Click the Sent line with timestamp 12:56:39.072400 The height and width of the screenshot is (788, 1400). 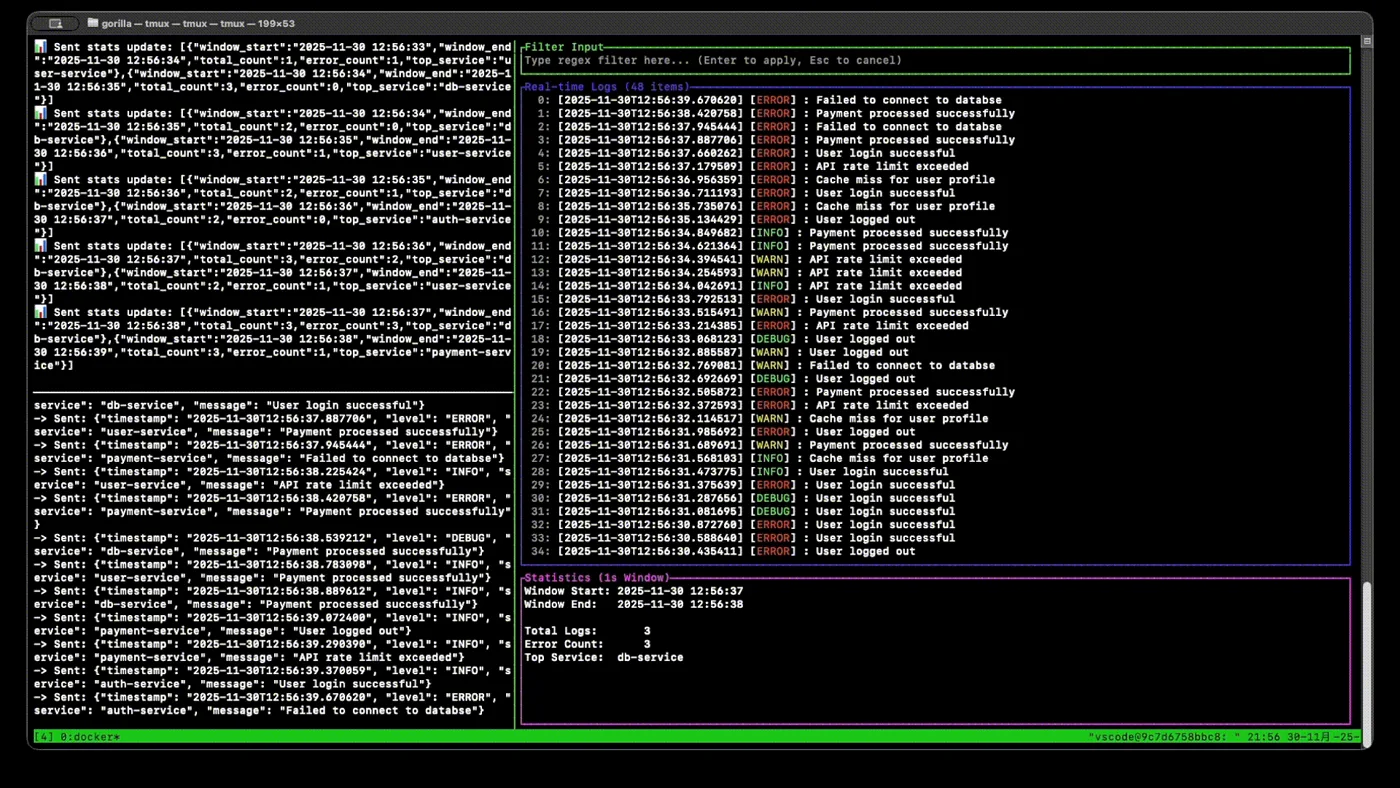click(272, 624)
